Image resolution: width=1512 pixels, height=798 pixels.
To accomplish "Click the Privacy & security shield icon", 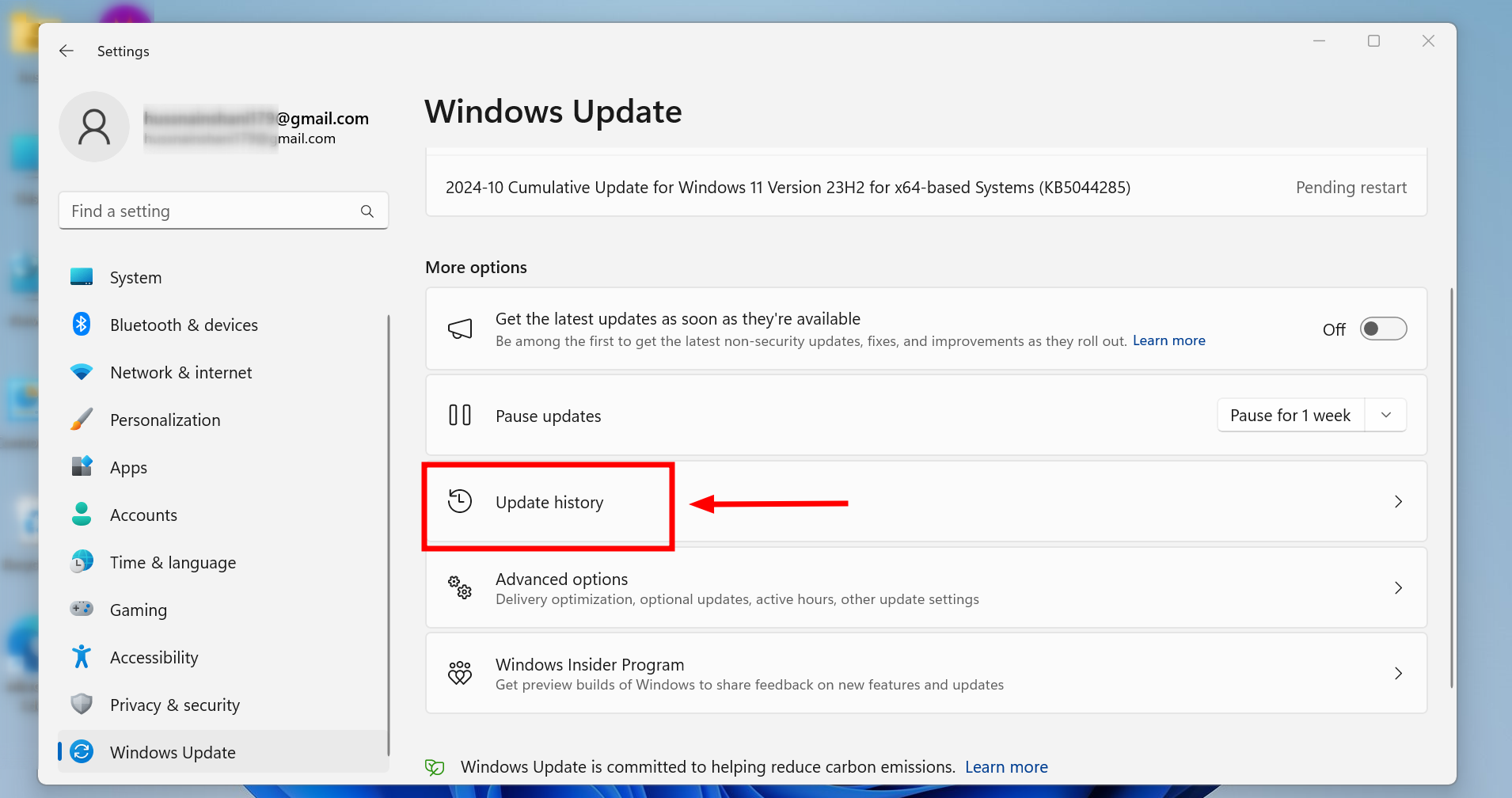I will coord(82,705).
